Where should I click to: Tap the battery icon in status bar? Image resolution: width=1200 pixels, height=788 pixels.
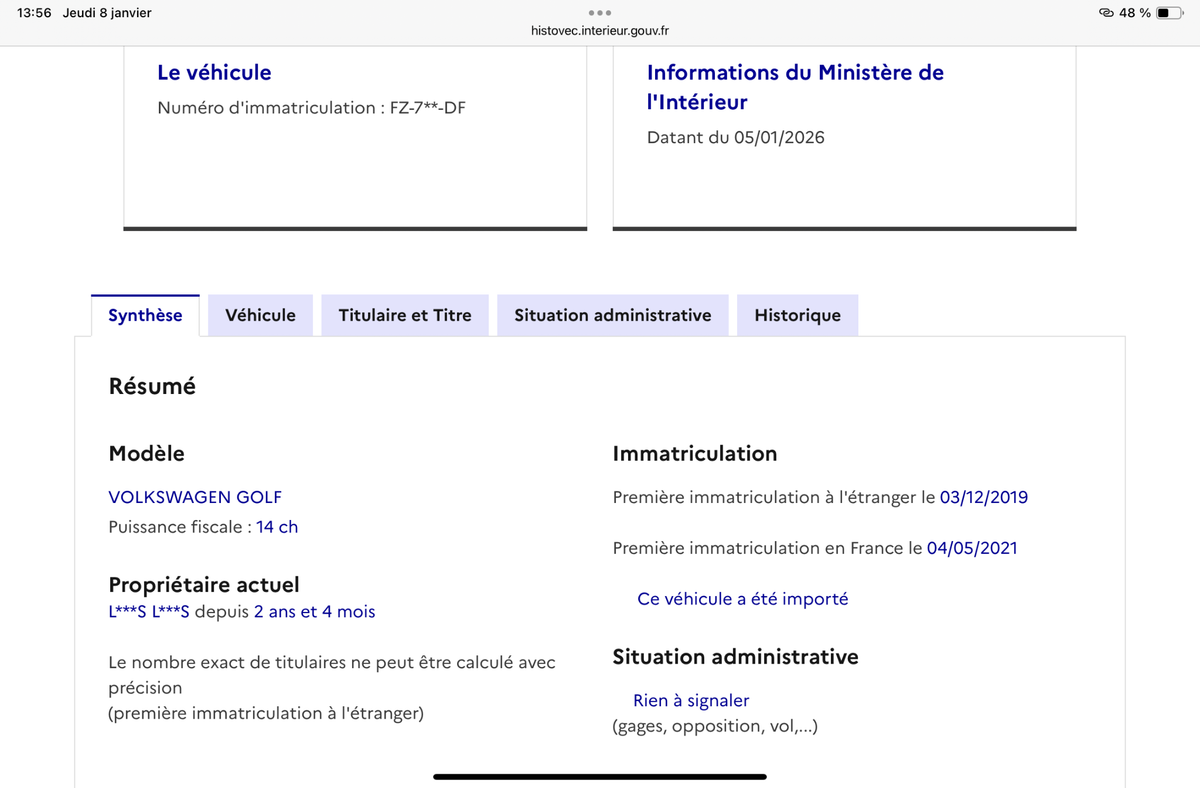coord(1169,13)
